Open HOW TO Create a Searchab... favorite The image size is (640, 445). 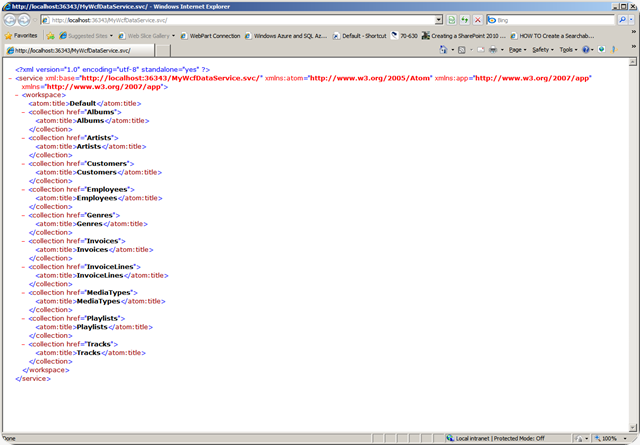[552, 36]
